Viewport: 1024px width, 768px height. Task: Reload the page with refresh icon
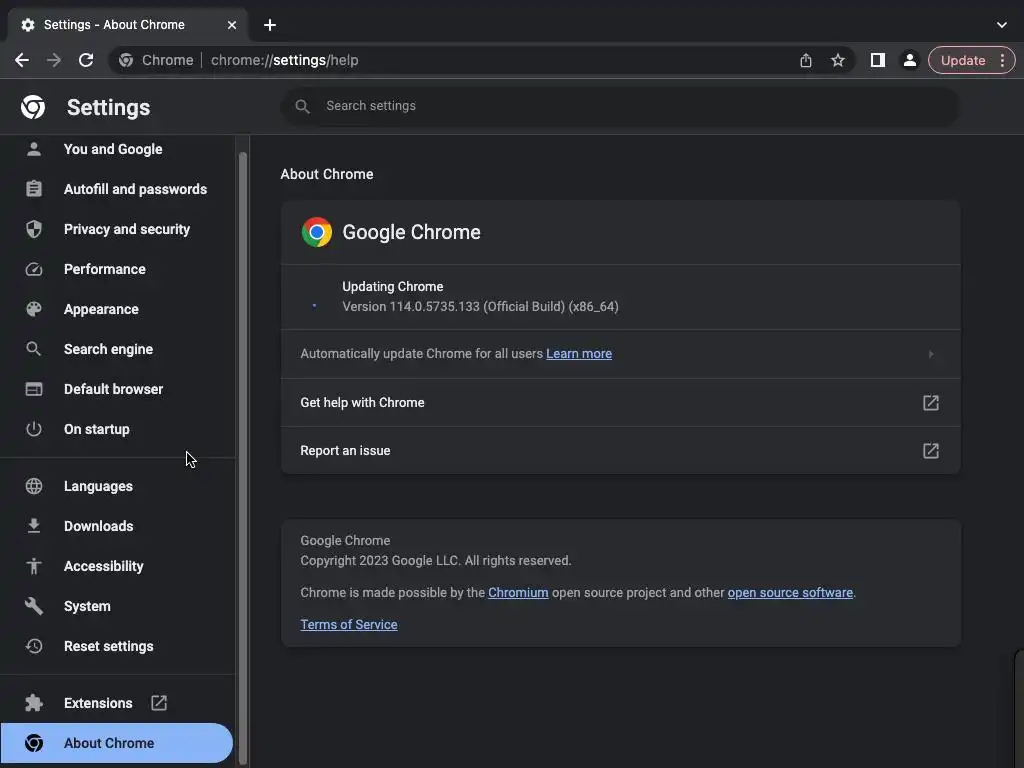86,60
